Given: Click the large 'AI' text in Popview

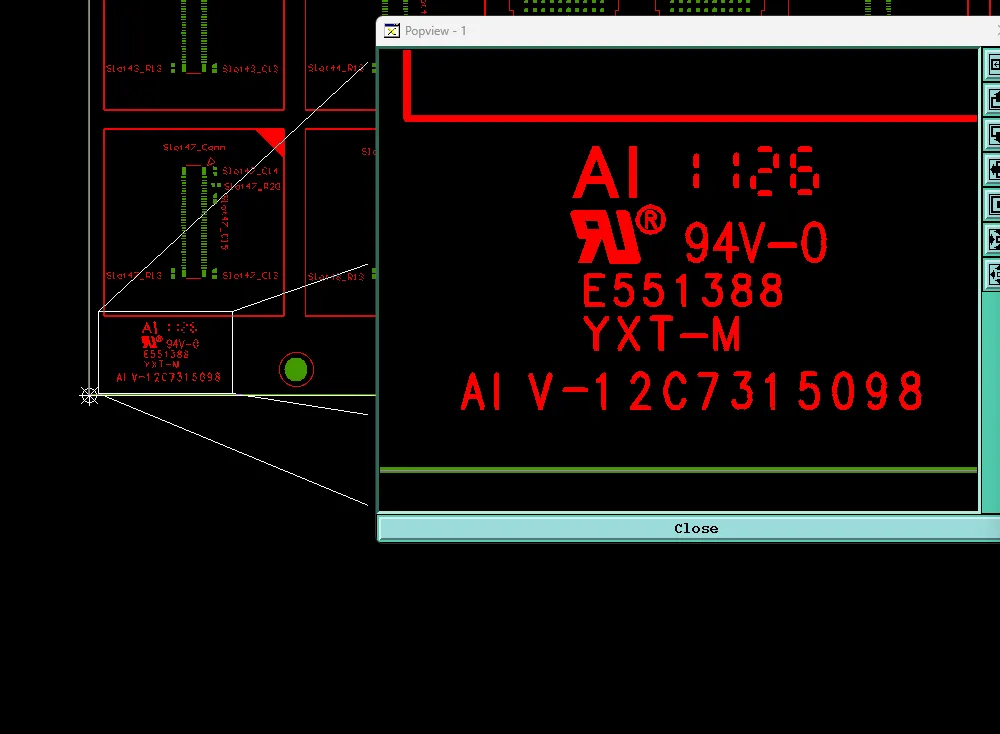Looking at the screenshot, I should (x=606, y=173).
